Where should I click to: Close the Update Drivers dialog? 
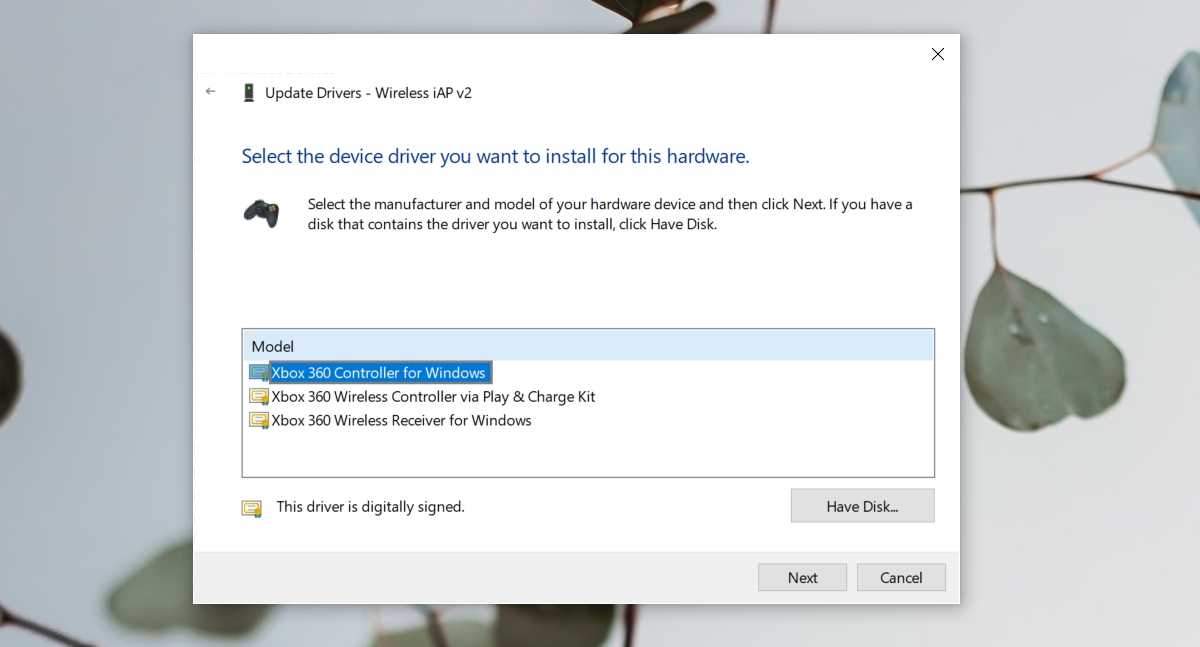(x=937, y=55)
